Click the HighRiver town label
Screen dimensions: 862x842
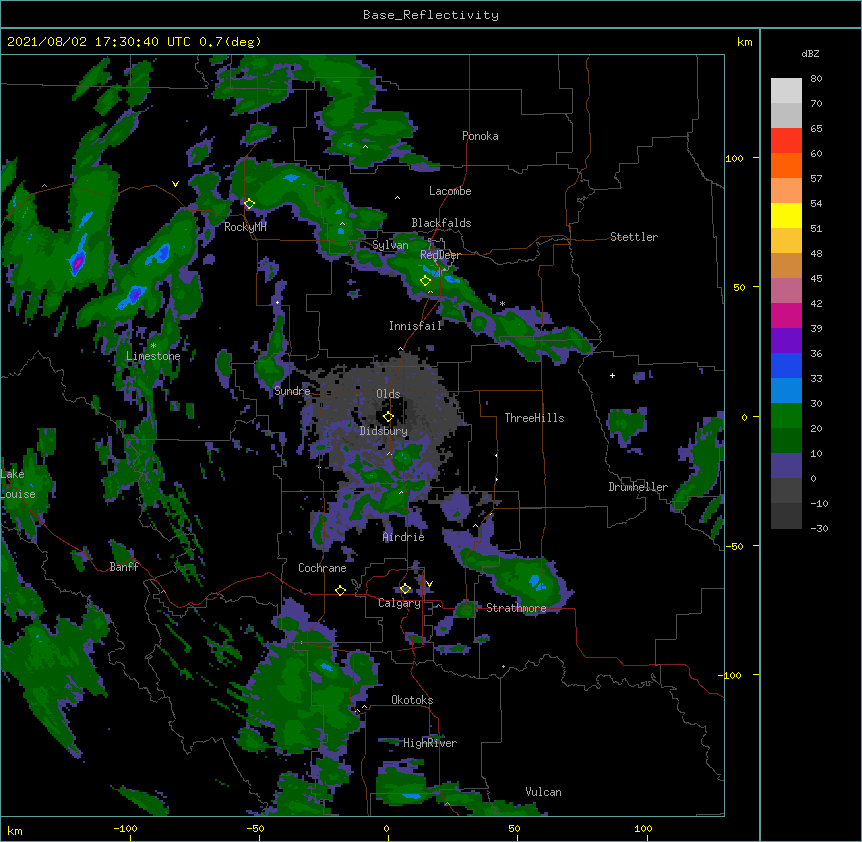tap(430, 743)
